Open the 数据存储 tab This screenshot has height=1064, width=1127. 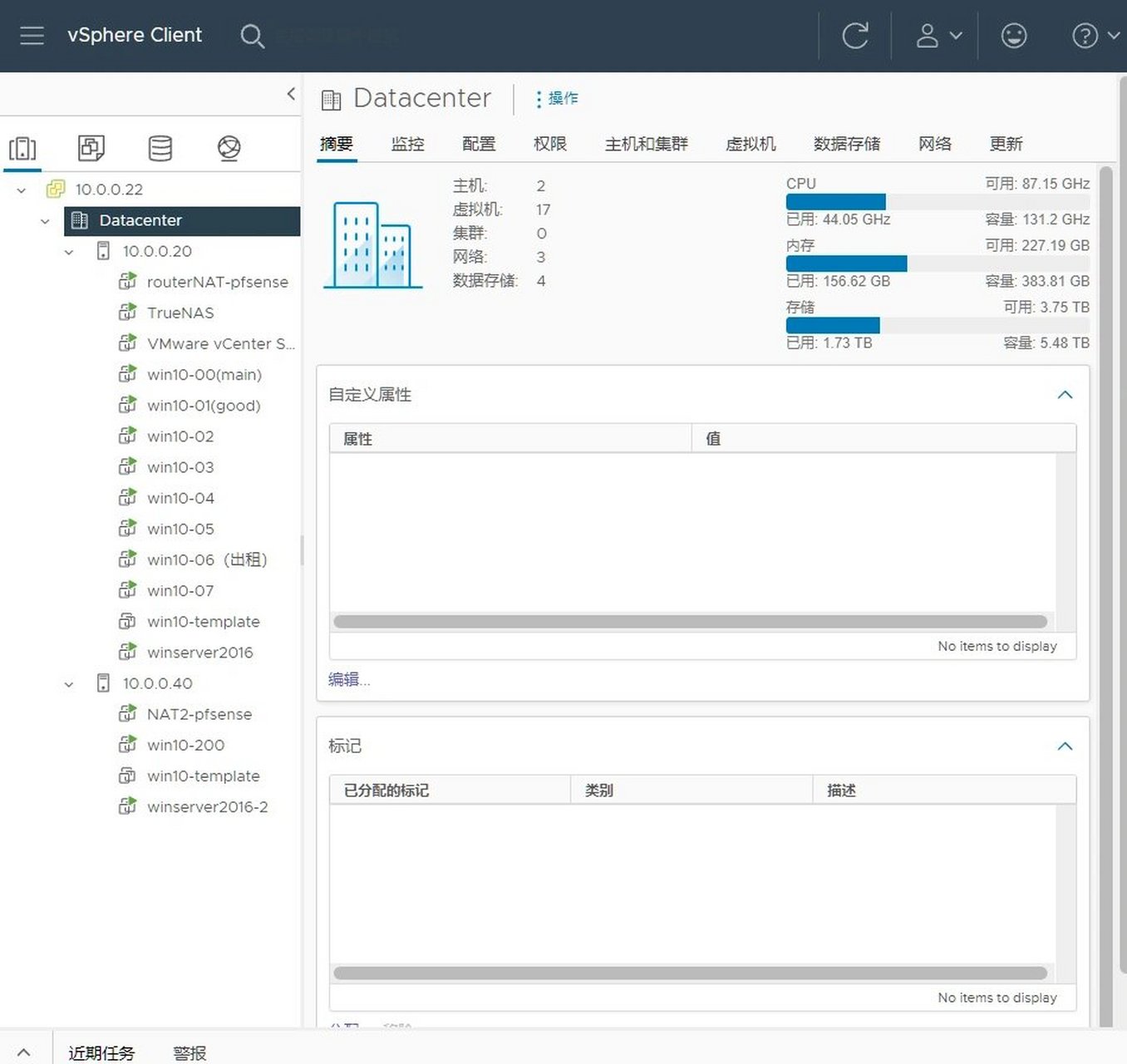coord(847,144)
